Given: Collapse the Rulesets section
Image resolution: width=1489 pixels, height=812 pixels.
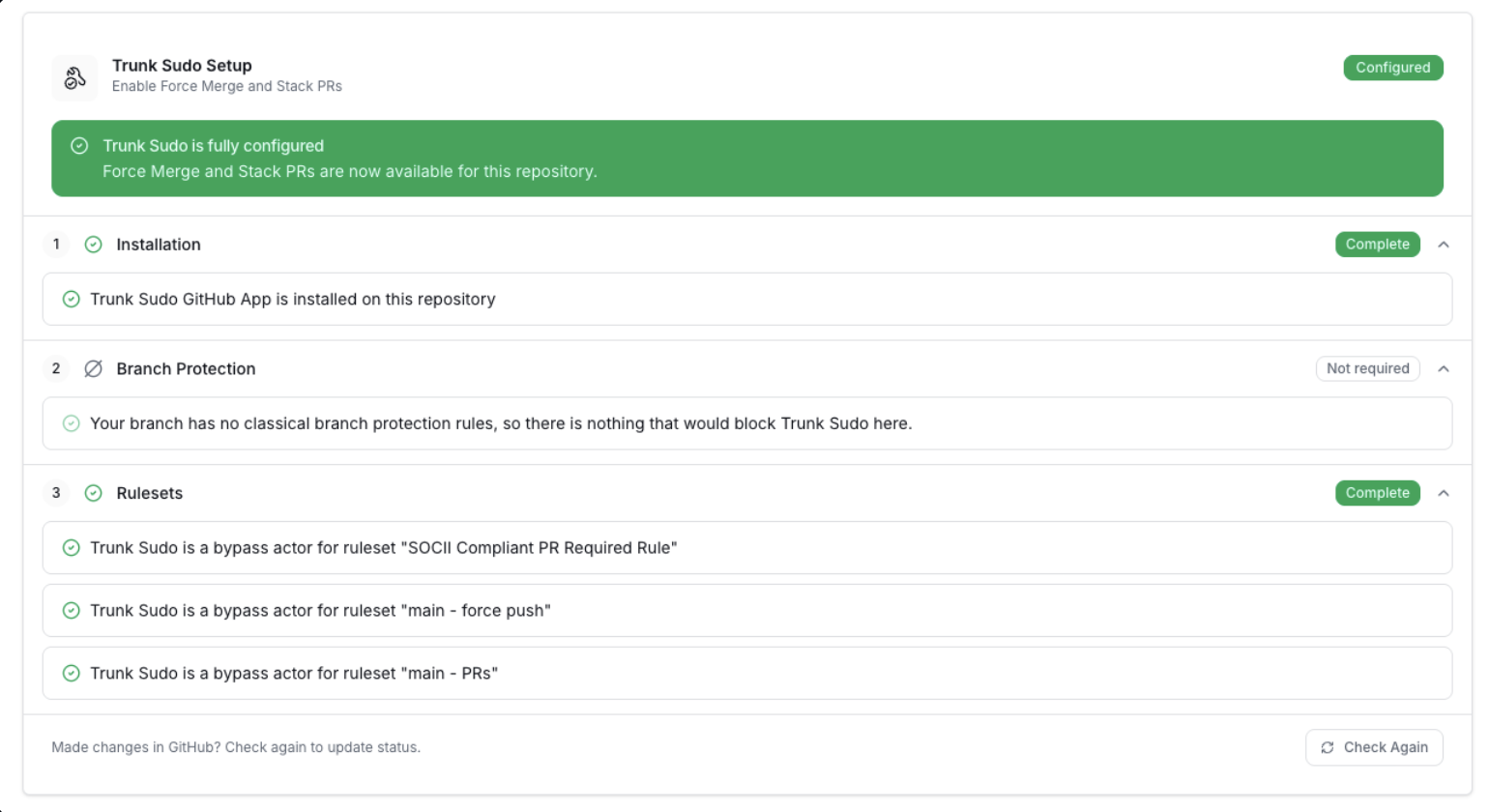Looking at the screenshot, I should click(x=1444, y=493).
